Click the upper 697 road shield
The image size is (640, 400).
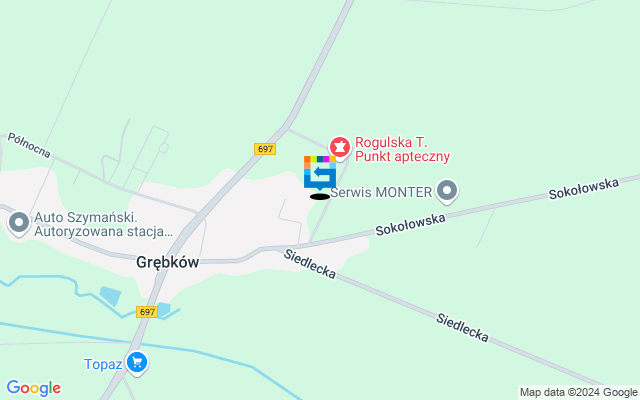coord(265,149)
